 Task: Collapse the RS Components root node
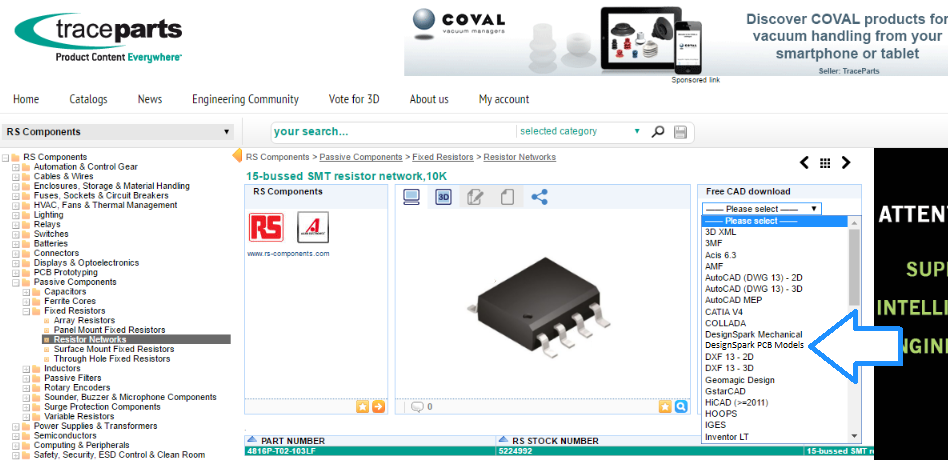(x=5, y=157)
